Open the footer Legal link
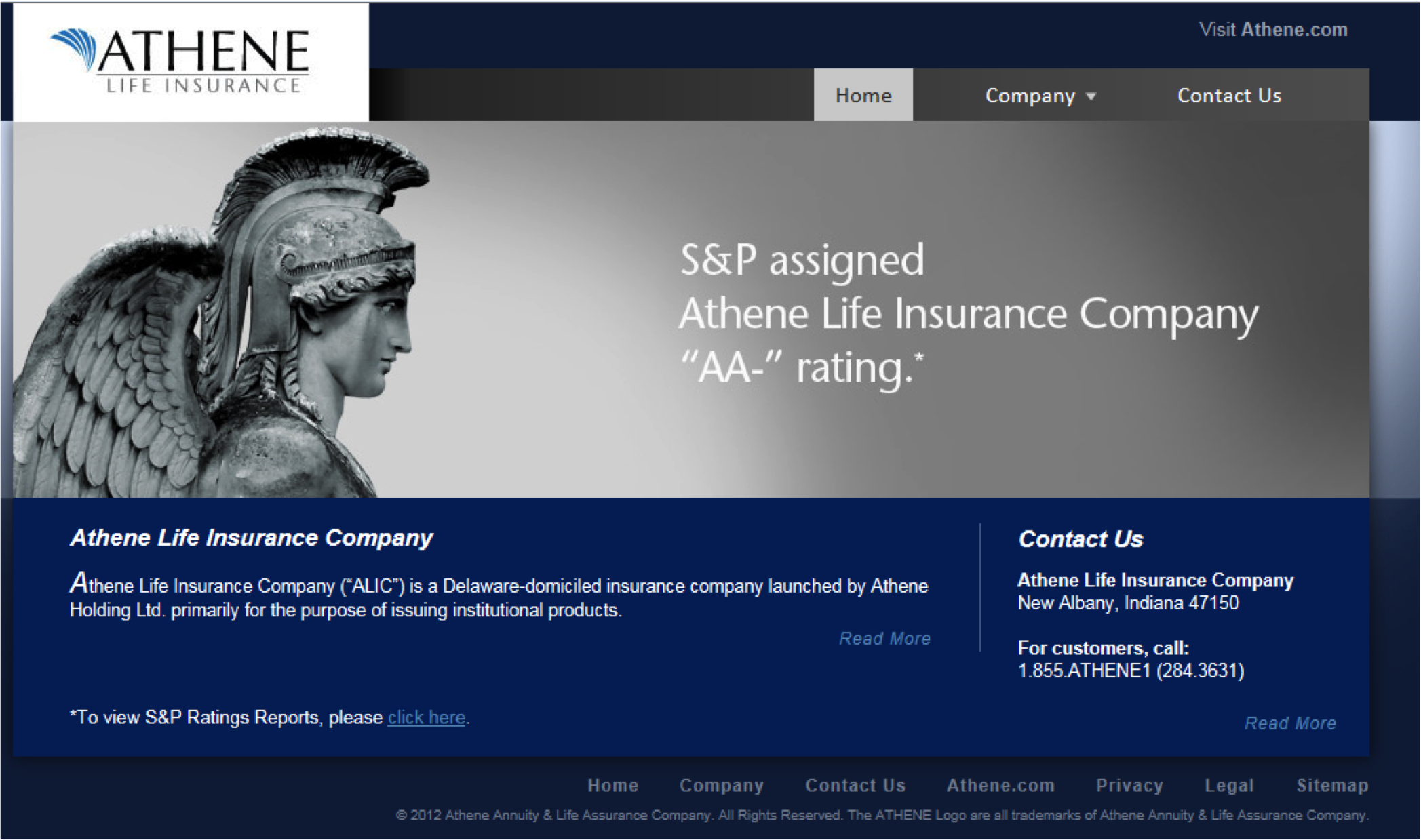 (x=1229, y=785)
